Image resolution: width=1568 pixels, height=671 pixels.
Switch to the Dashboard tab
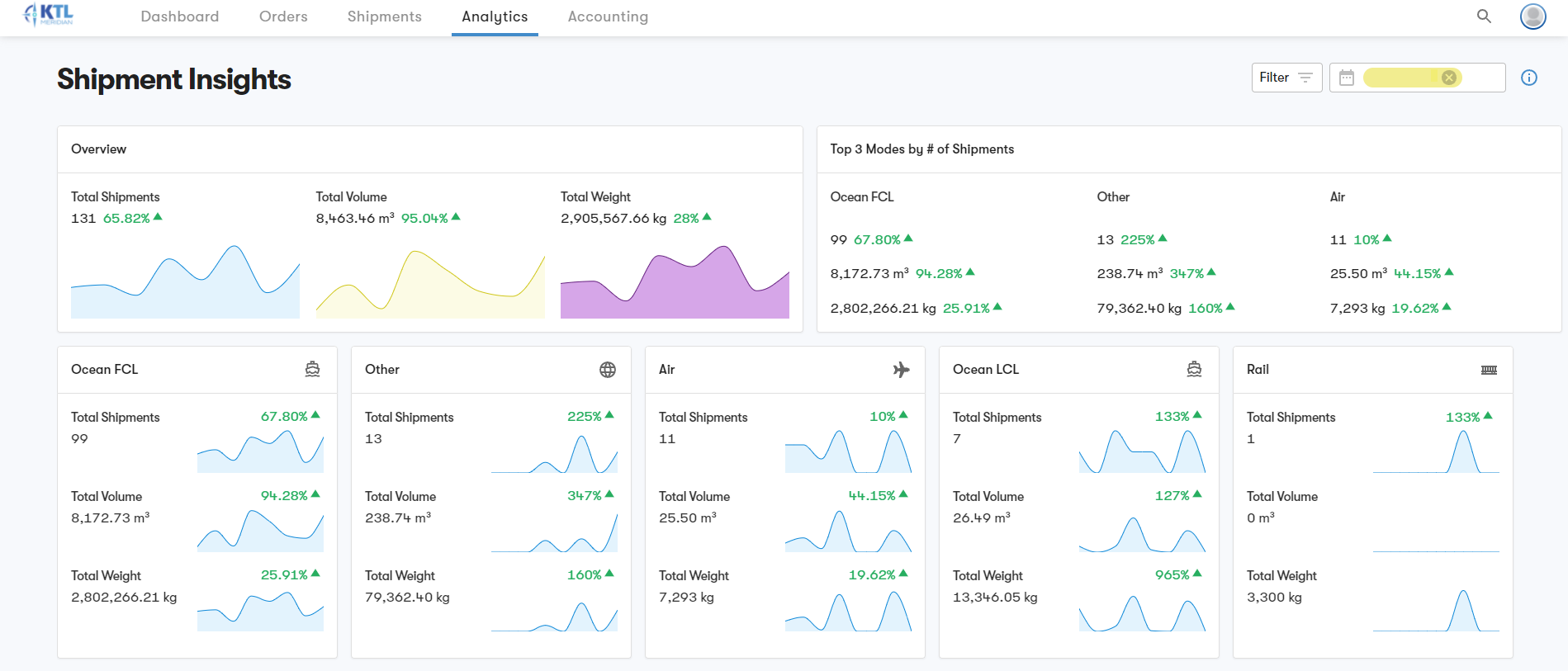(179, 17)
